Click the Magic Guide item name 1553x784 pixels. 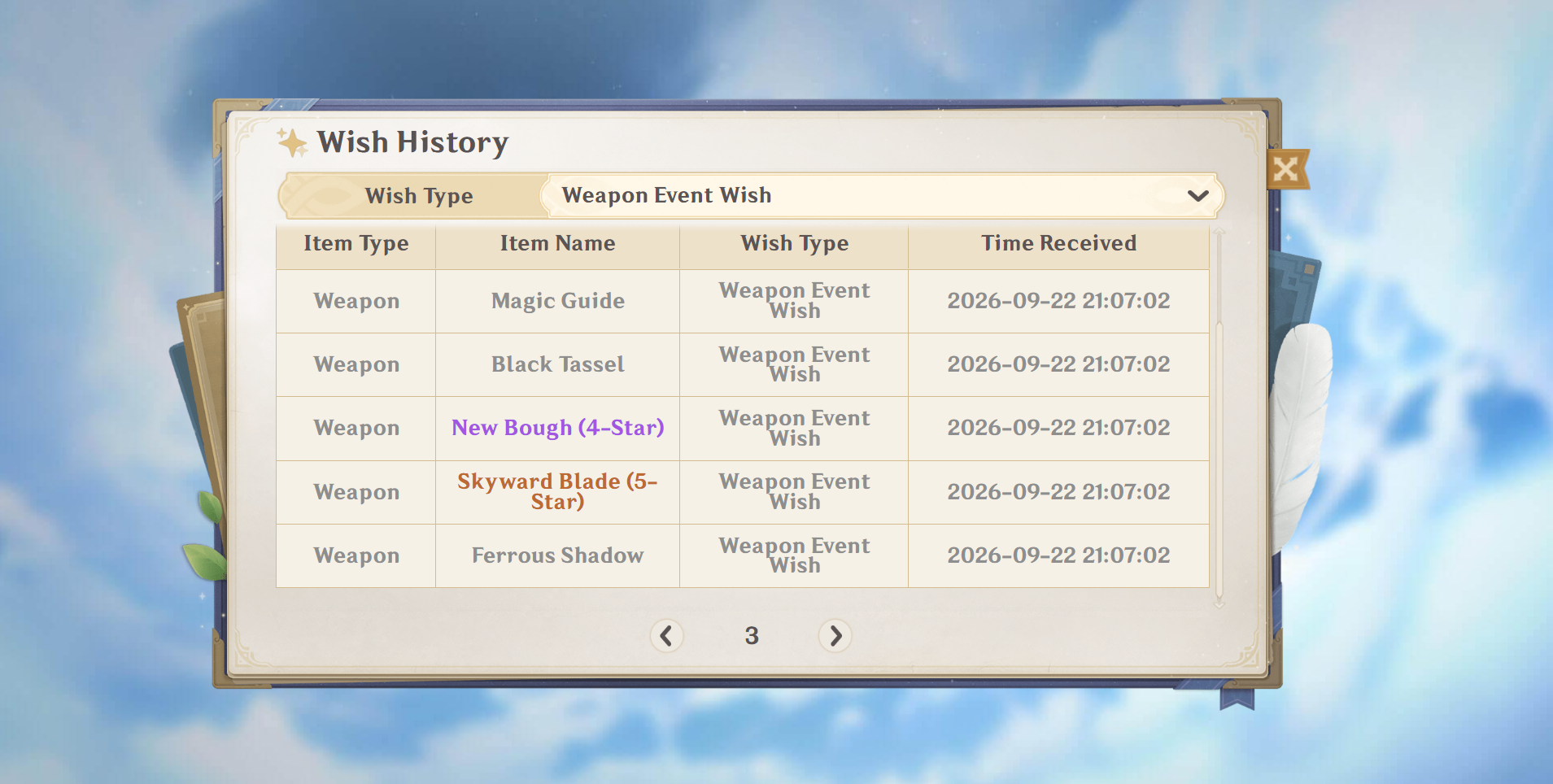pos(557,301)
